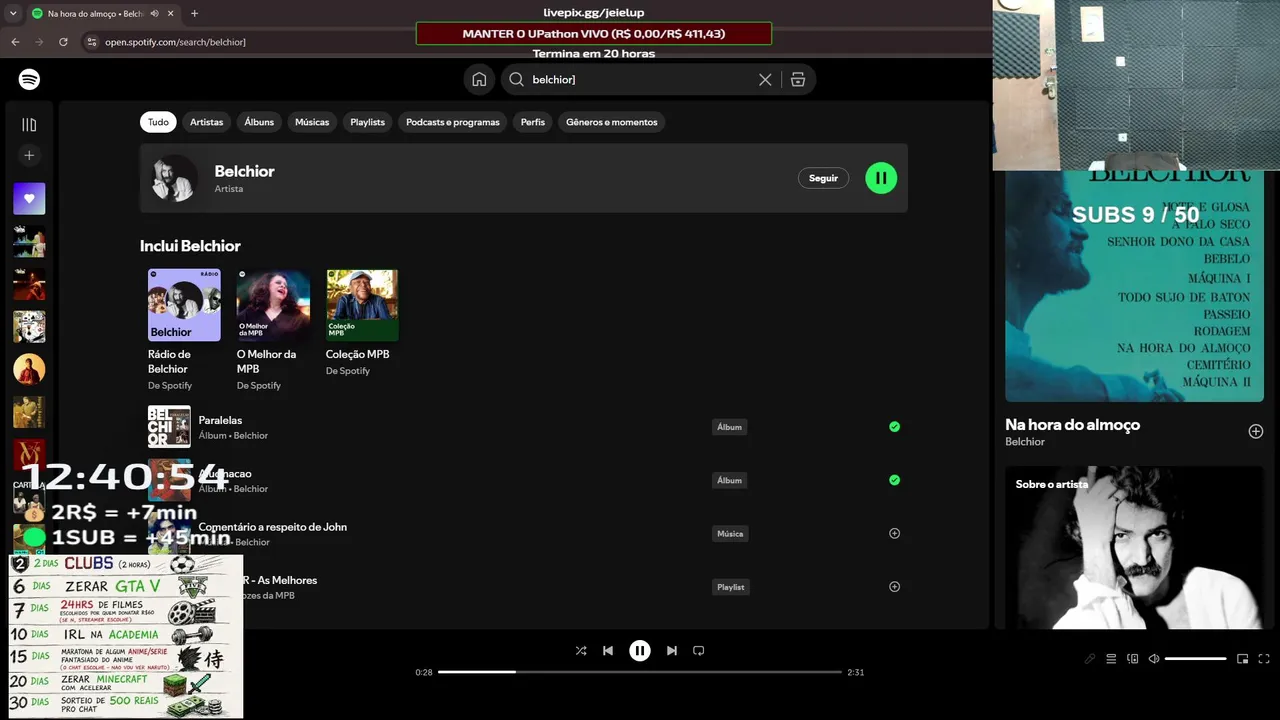Switch to the Artistas filter
Viewport: 1280px width, 720px height.
coord(207,122)
